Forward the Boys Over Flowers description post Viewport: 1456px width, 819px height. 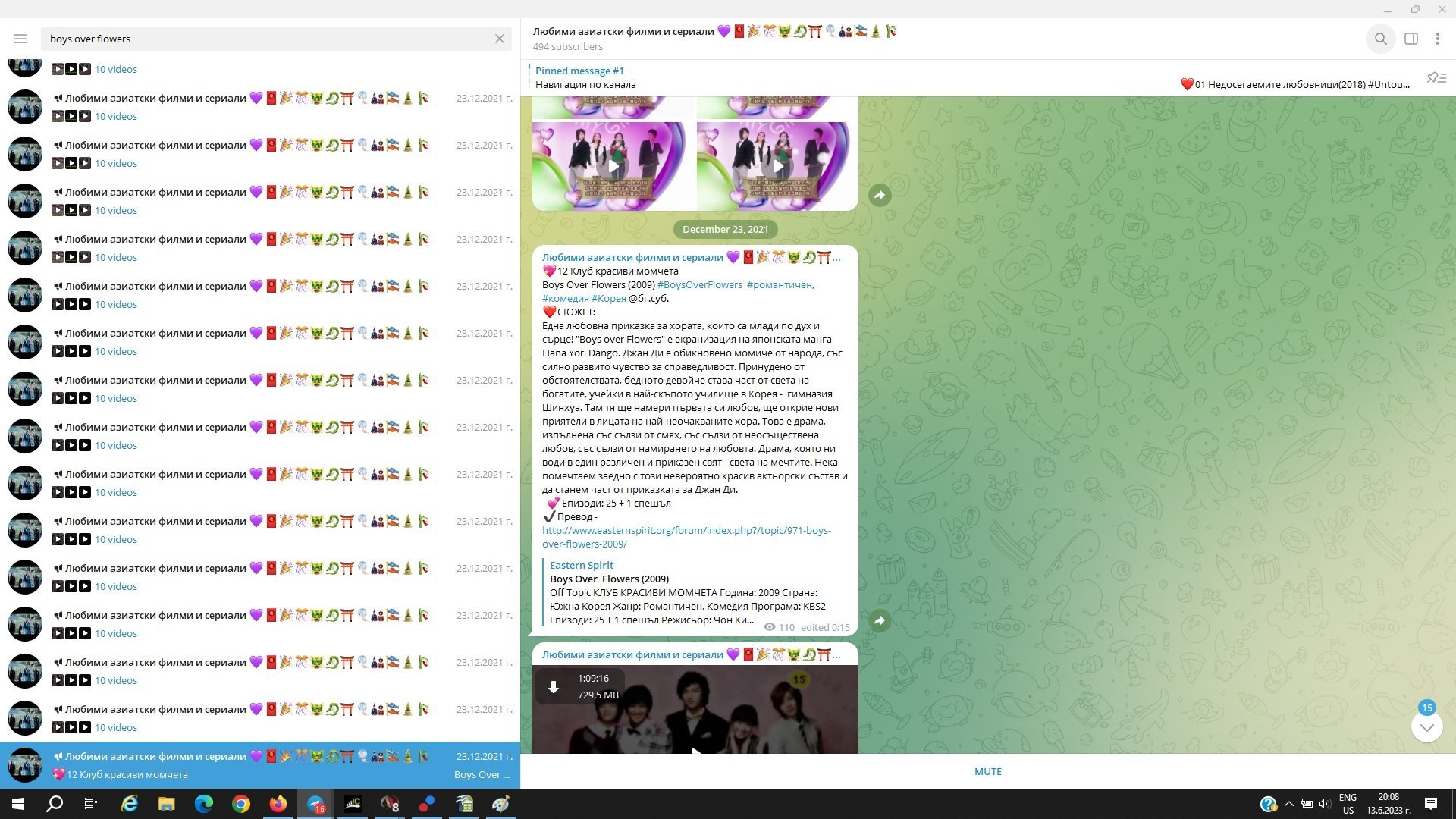click(x=879, y=620)
